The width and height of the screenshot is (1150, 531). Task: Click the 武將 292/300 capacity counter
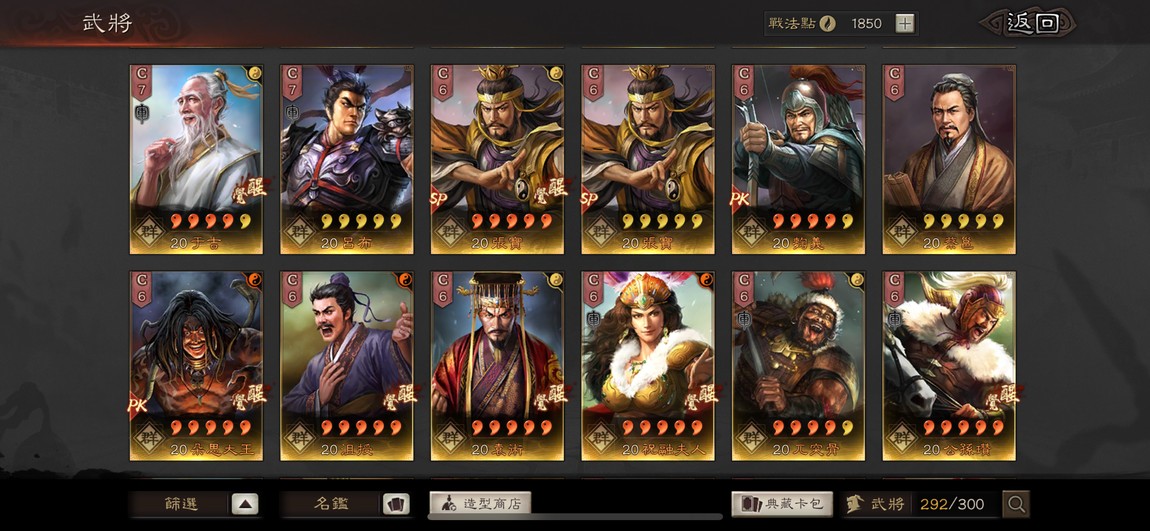click(x=920, y=504)
